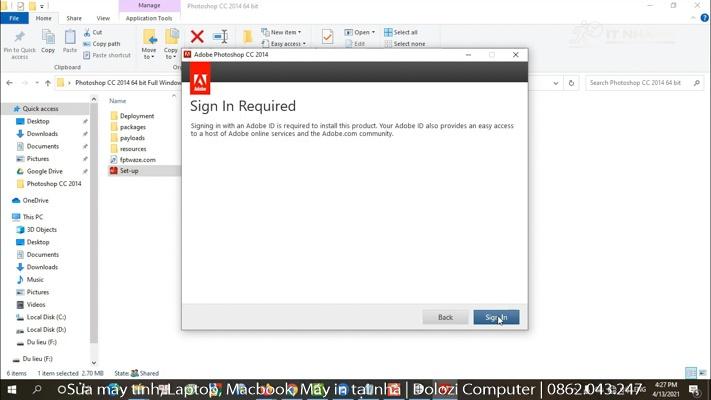The height and width of the screenshot is (400, 711).
Task: Open the Open button dropdown arrow
Action: pyautogui.click(x=374, y=32)
